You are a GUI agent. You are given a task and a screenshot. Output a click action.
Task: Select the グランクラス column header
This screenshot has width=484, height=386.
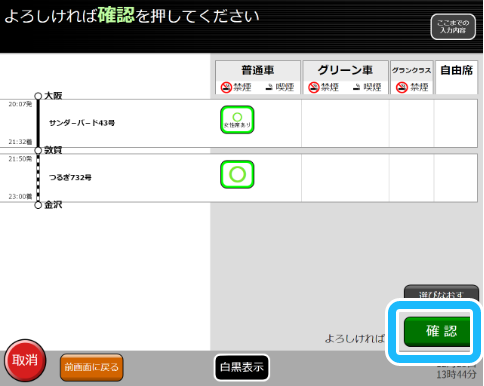coord(412,70)
